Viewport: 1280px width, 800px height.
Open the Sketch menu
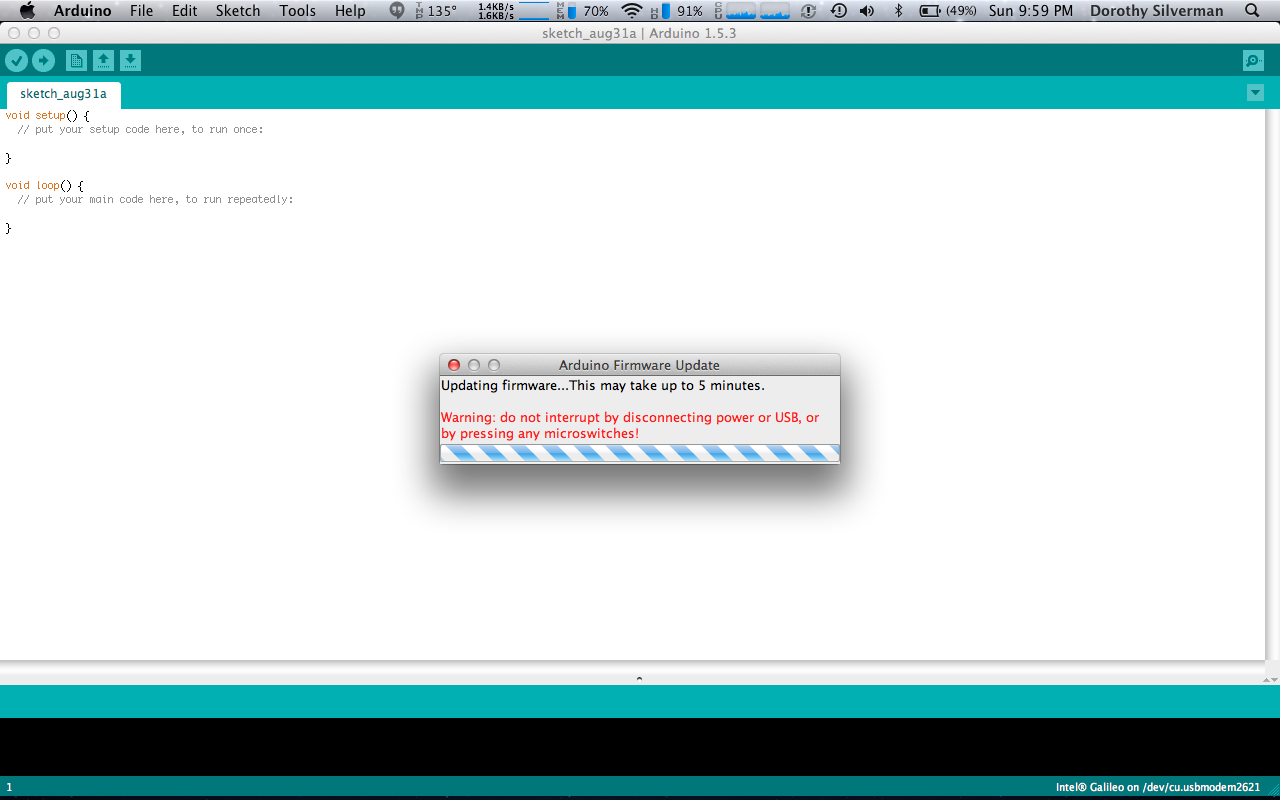238,11
